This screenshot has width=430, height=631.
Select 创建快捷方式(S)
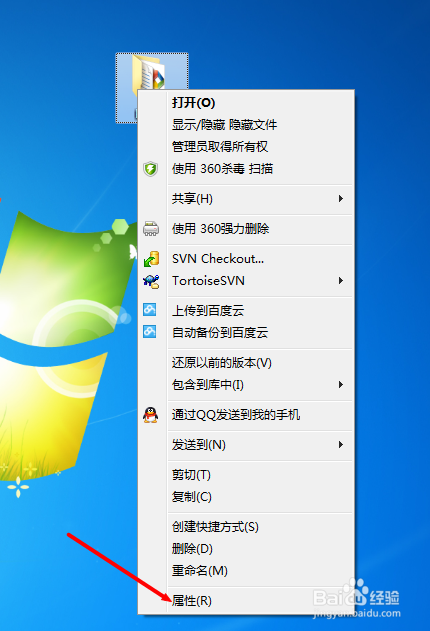click(246, 527)
